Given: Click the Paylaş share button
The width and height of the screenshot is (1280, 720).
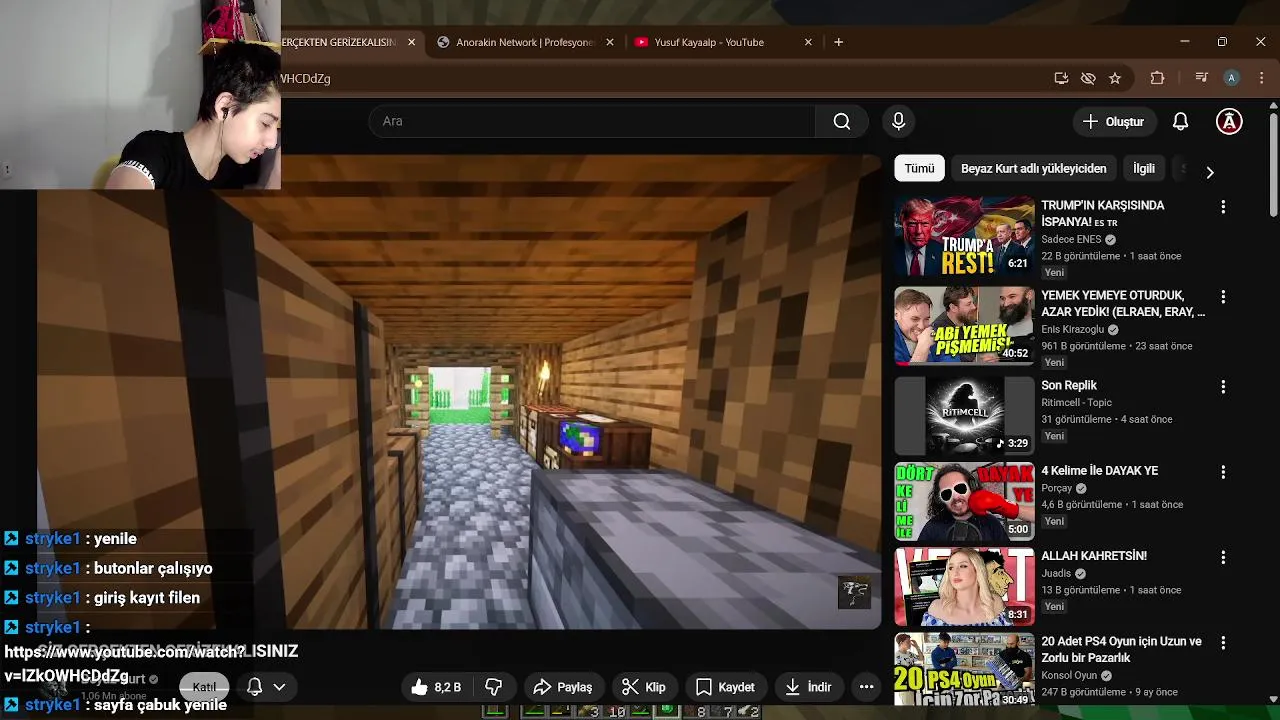Looking at the screenshot, I should coord(563,687).
